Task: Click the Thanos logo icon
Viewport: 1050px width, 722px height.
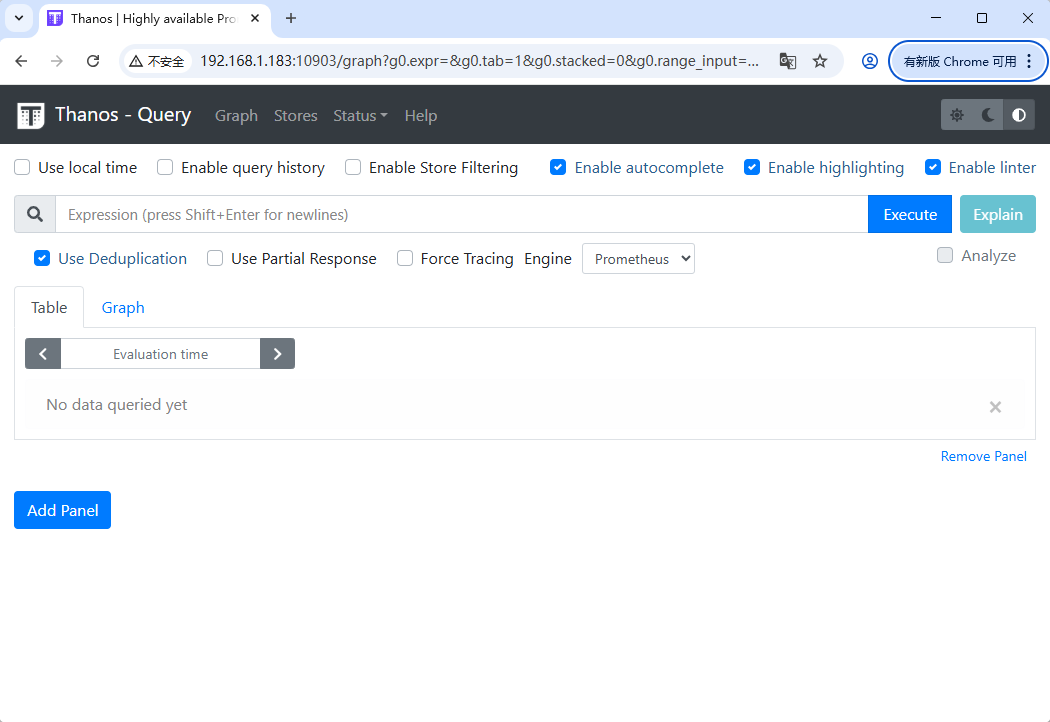Action: click(31, 116)
